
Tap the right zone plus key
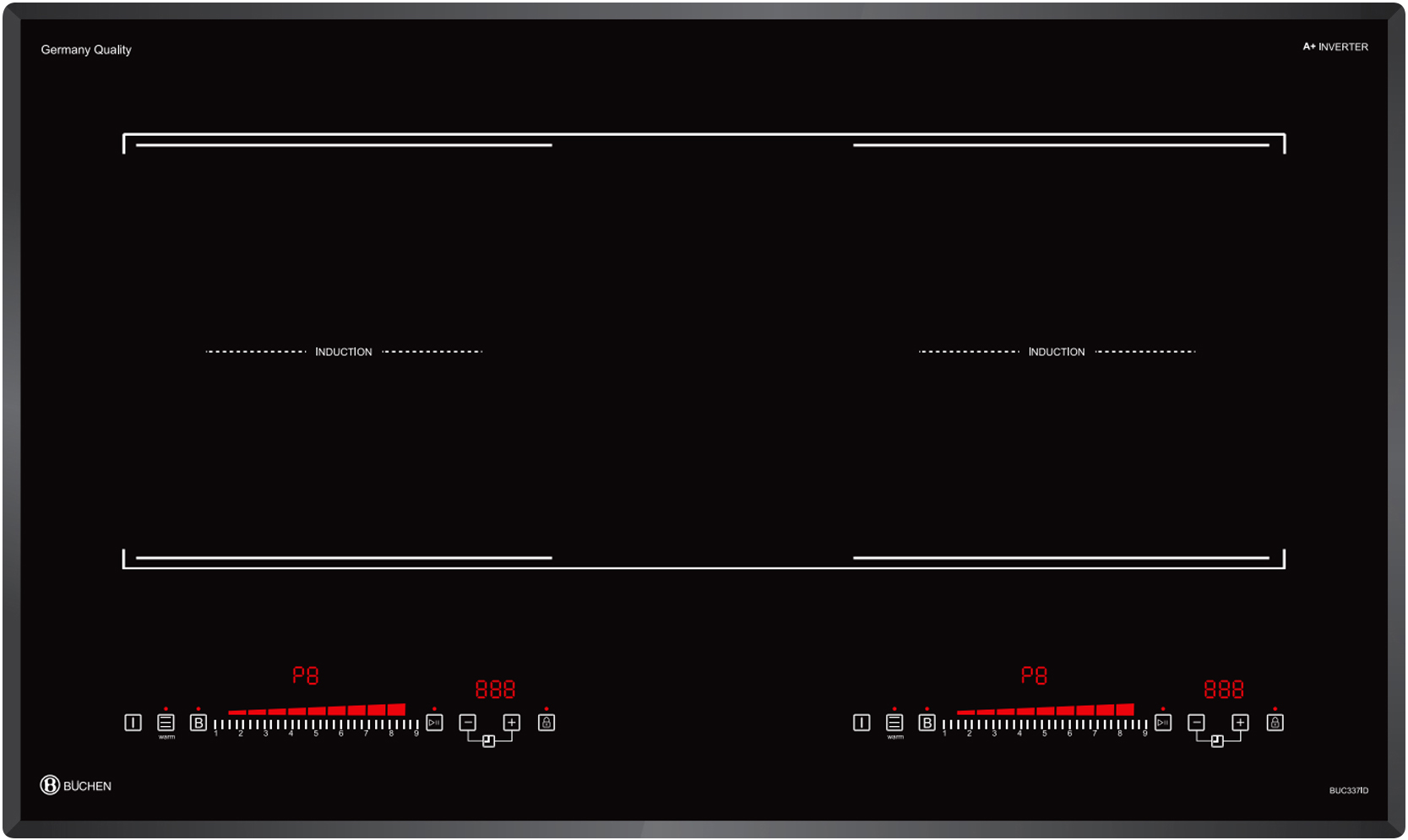[x=1240, y=723]
